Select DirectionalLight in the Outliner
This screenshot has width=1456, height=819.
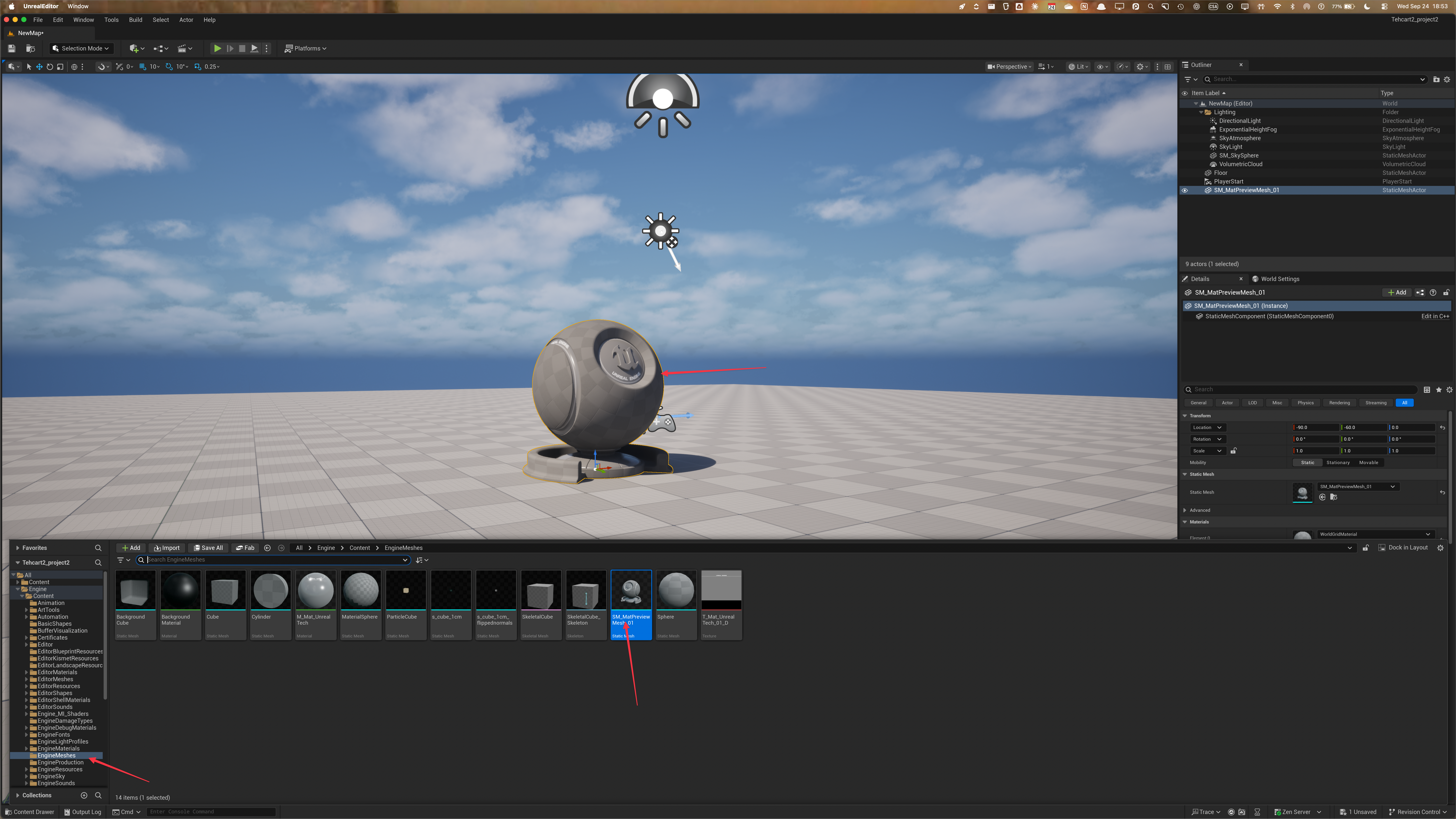click(1240, 121)
